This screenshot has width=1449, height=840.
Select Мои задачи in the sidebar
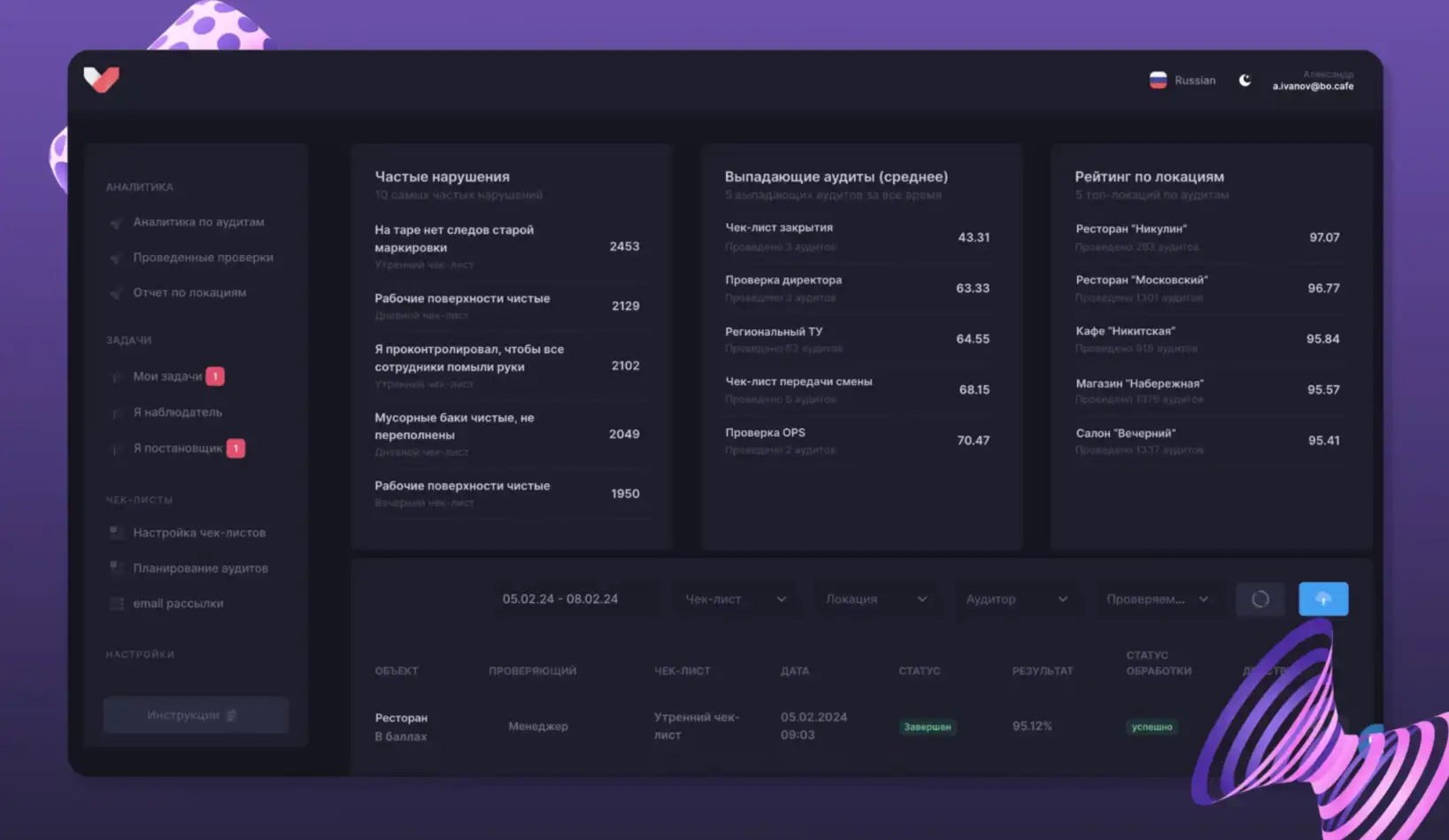coord(168,377)
